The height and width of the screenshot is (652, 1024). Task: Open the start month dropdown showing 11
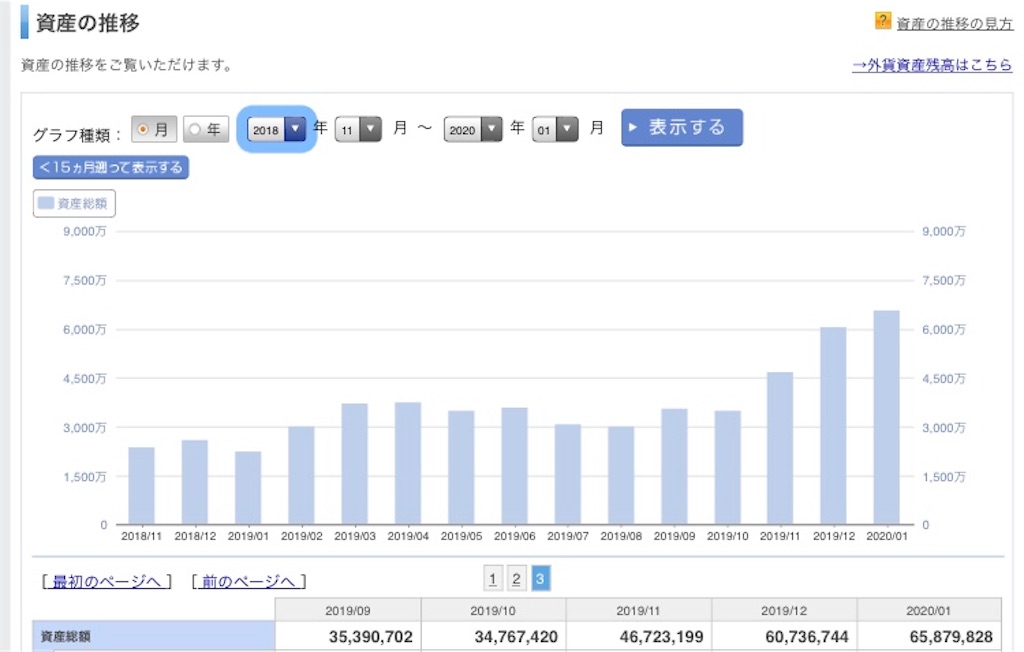[x=358, y=129]
